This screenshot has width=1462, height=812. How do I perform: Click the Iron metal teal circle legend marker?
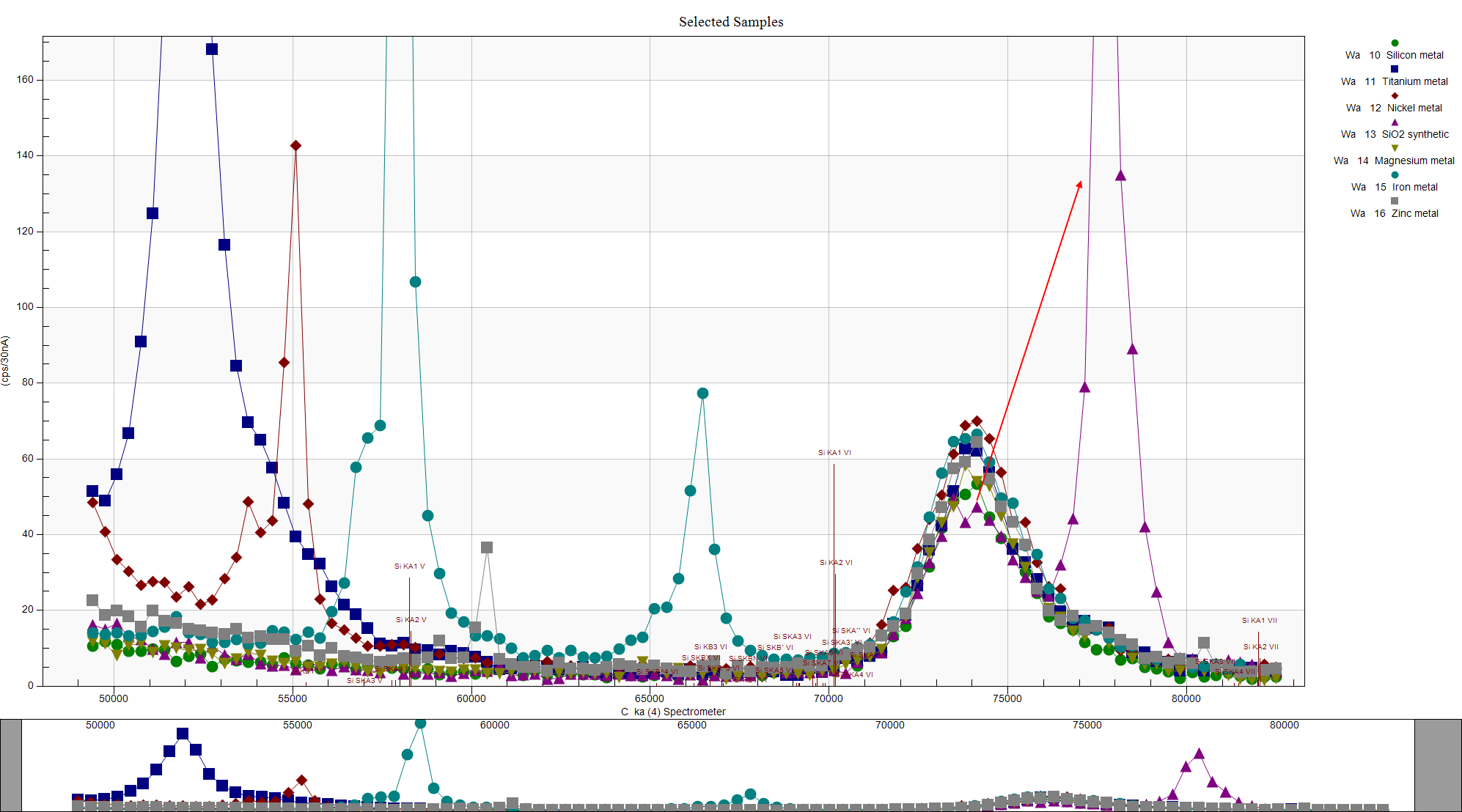coord(1395,174)
